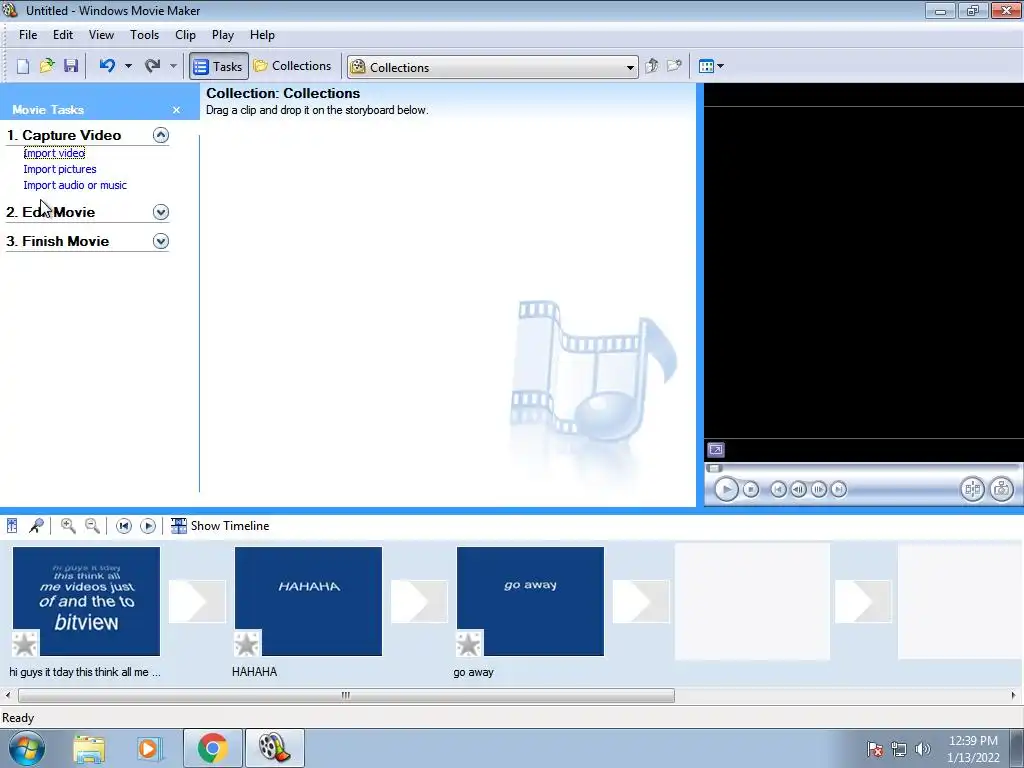Jump back in preview monitor
The image size is (1024, 768).
[x=778, y=489]
